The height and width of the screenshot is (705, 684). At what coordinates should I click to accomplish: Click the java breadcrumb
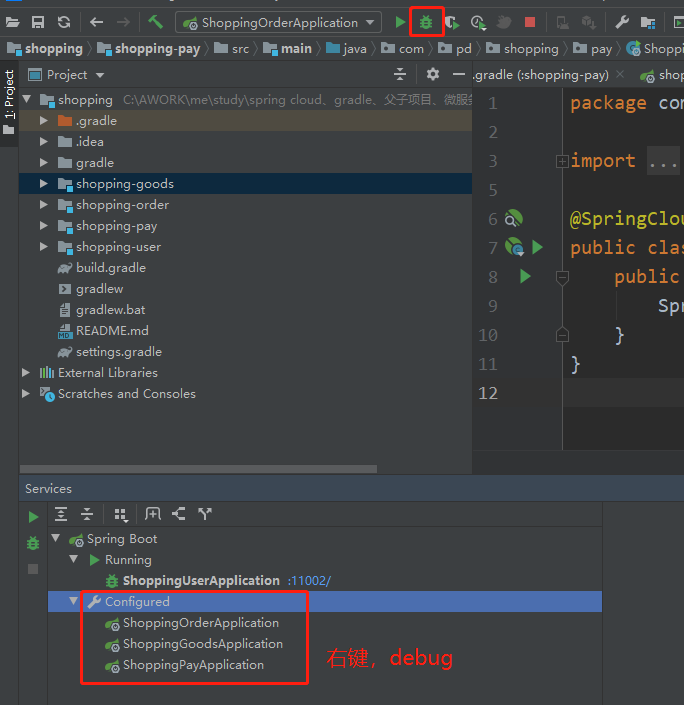coord(346,49)
